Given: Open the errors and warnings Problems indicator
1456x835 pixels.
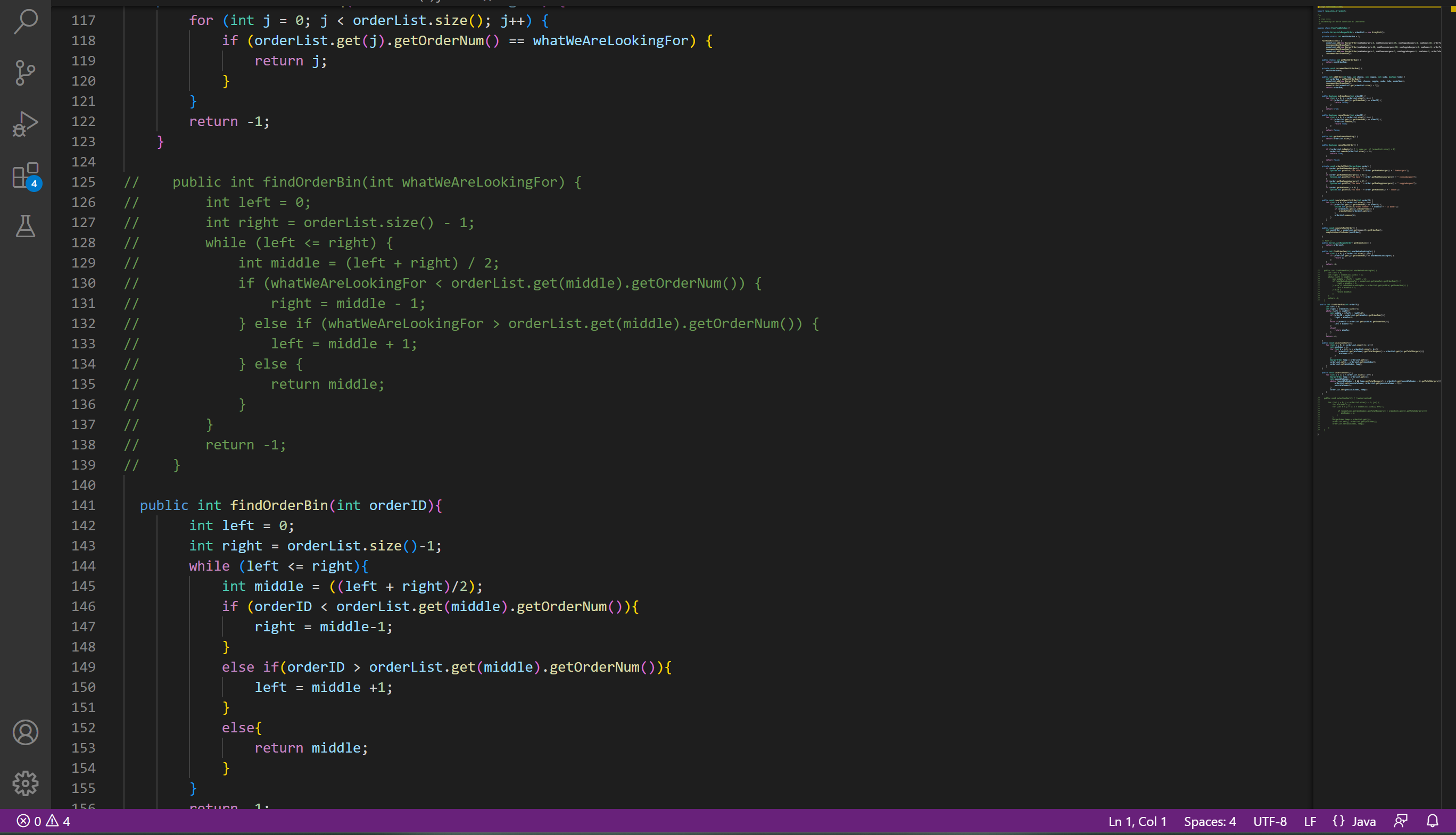Looking at the screenshot, I should coord(43,821).
